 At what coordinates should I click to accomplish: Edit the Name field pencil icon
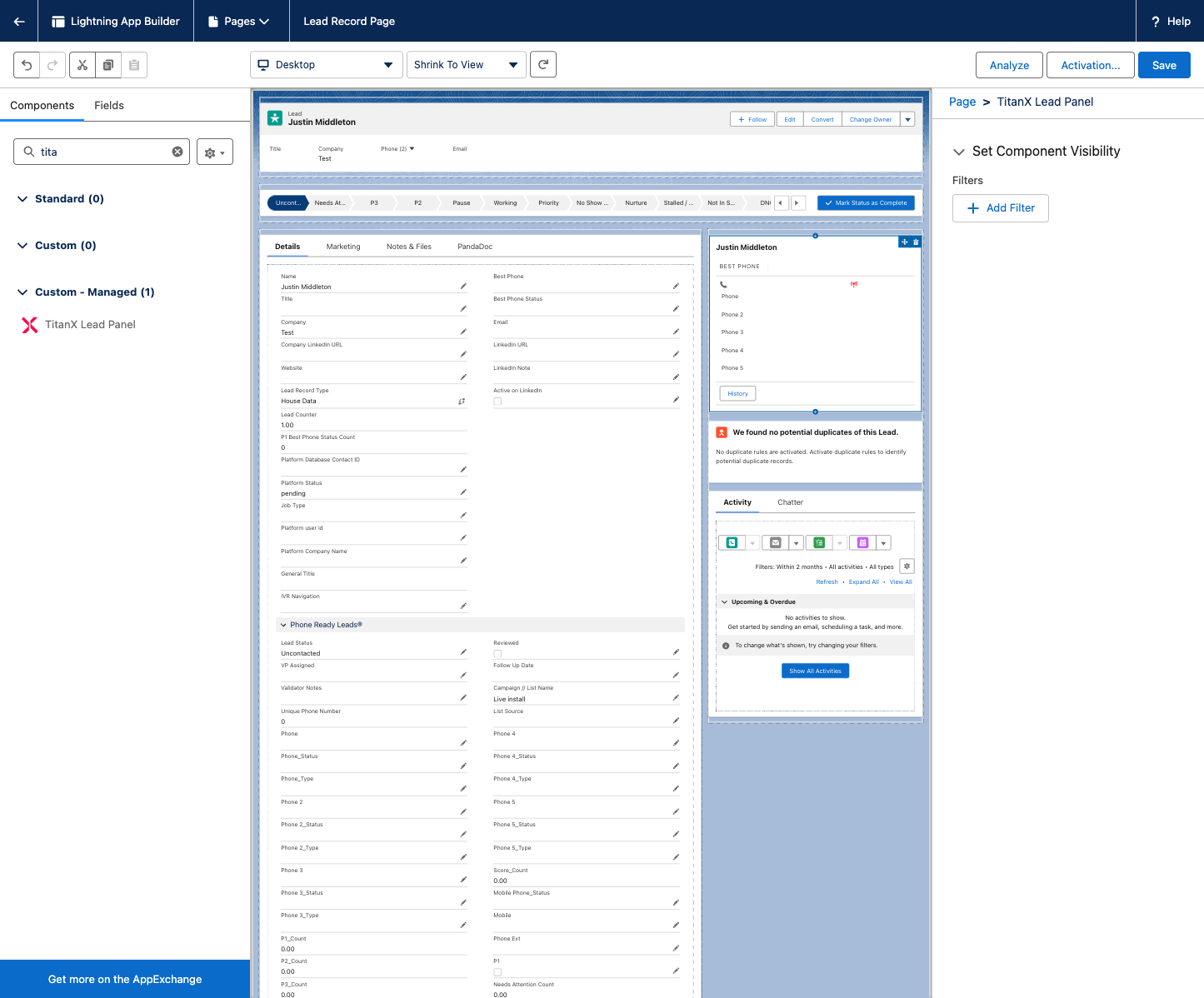(463, 286)
